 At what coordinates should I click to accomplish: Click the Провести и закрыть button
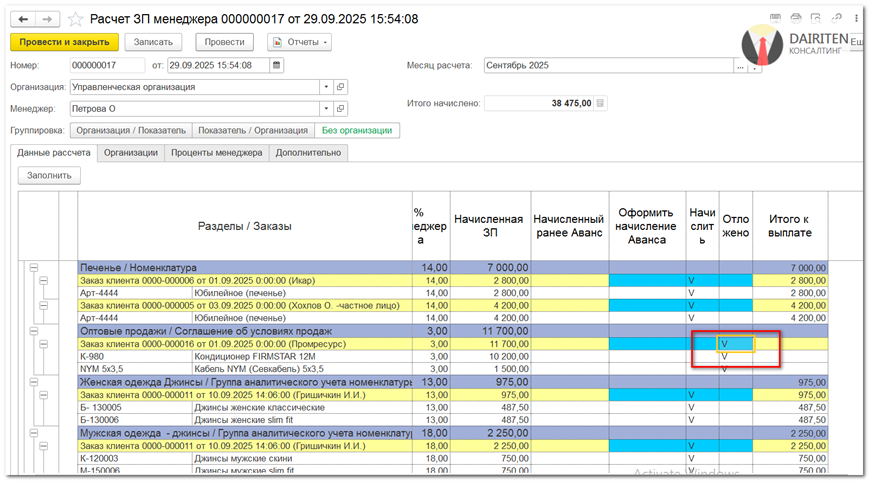pyautogui.click(x=64, y=42)
